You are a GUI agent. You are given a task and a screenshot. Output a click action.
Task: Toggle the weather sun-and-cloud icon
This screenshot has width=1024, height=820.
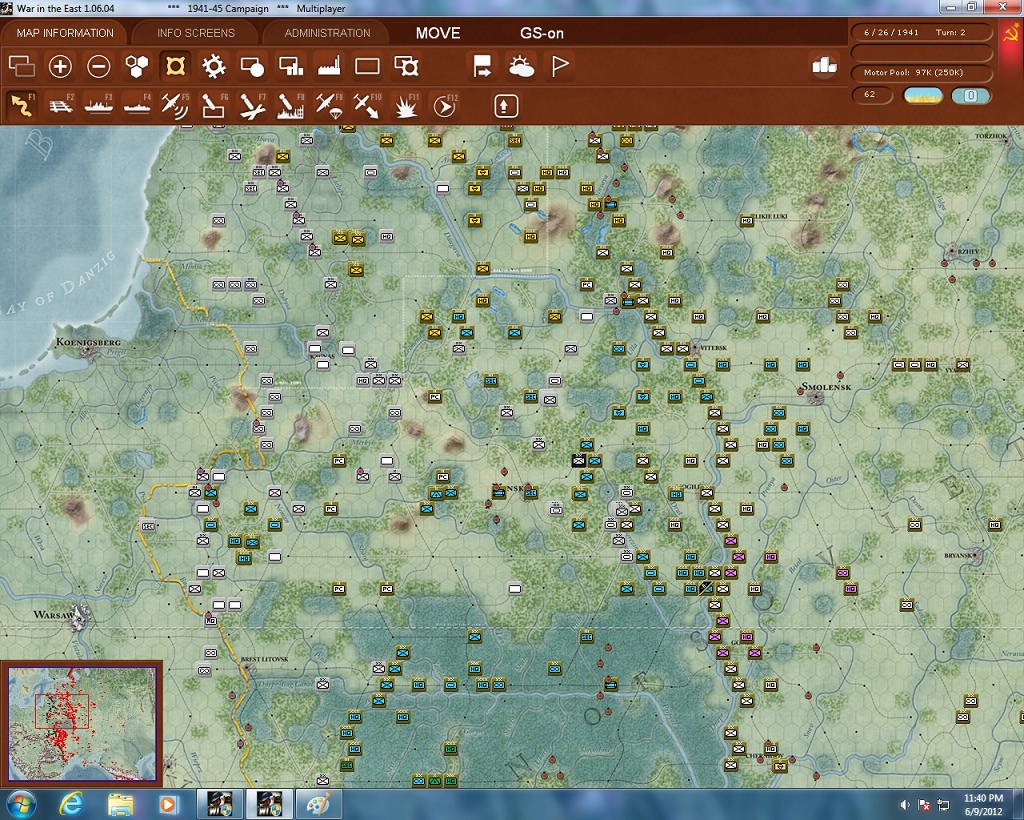tap(521, 66)
